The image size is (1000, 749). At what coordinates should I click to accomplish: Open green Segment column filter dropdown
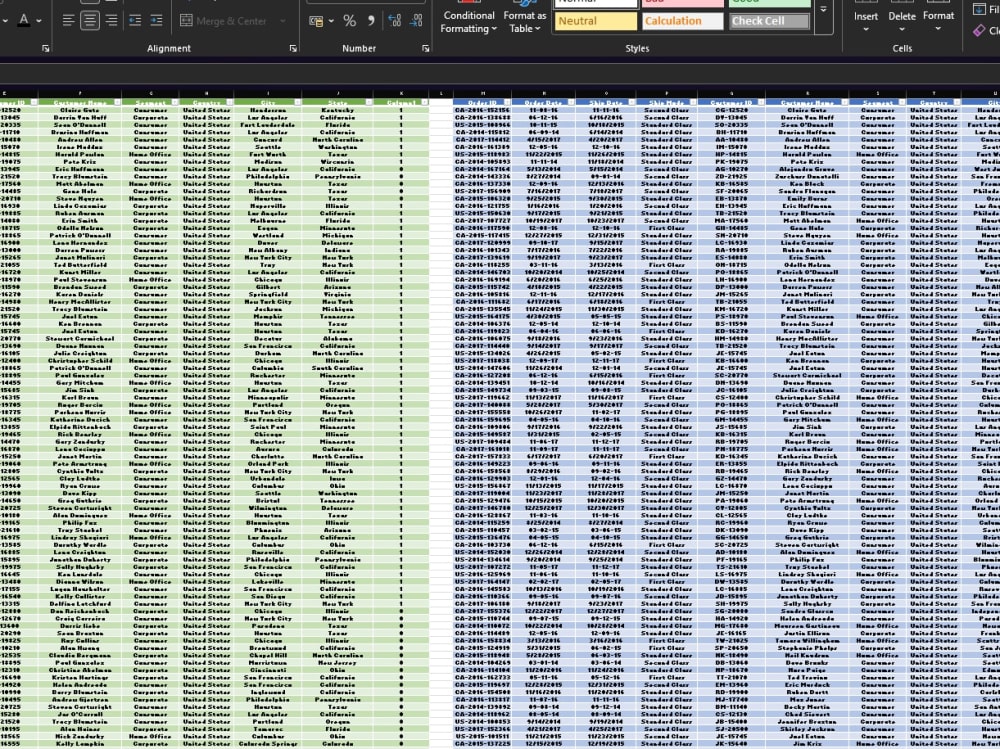pyautogui.click(x=175, y=102)
